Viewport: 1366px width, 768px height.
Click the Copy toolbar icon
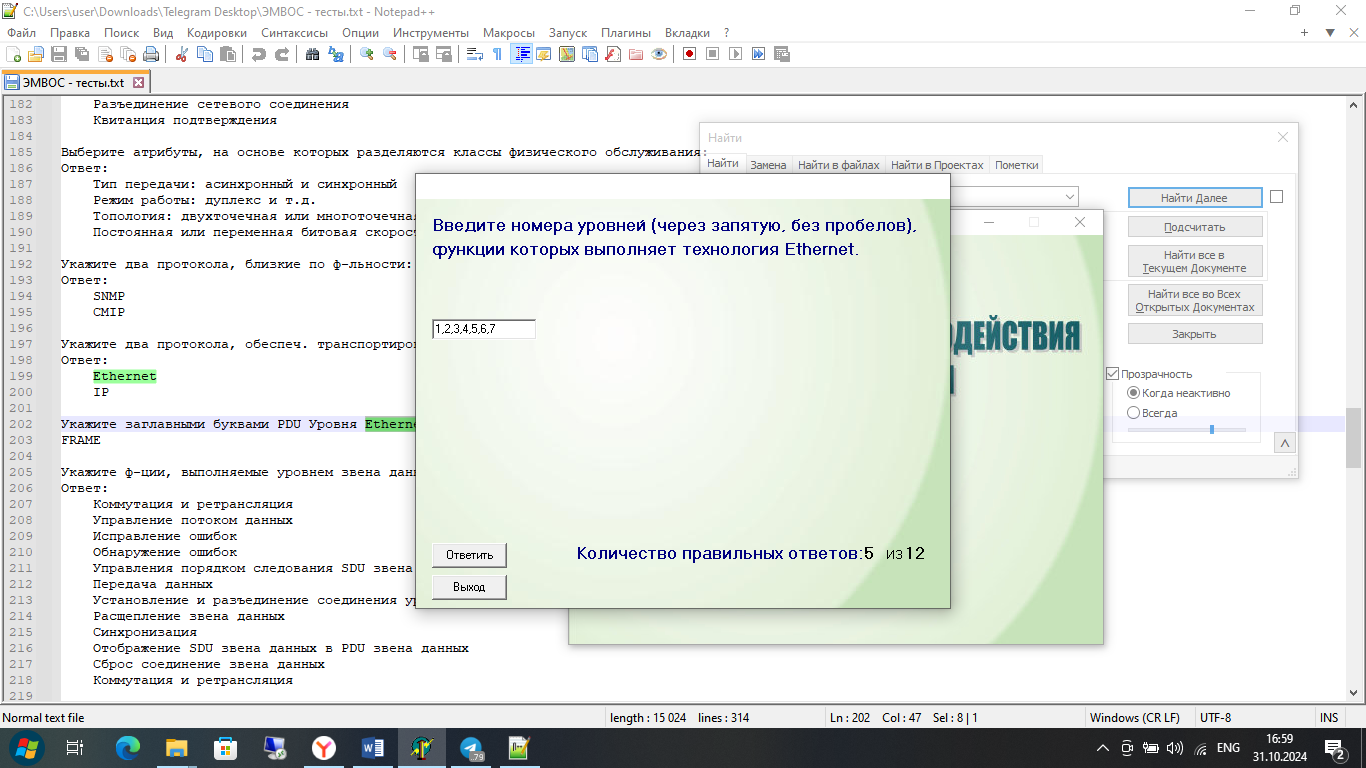point(204,54)
